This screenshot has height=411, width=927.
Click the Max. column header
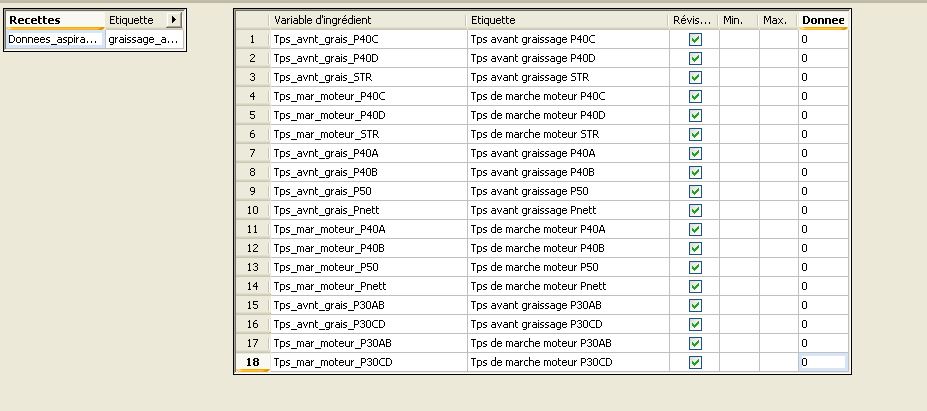click(x=778, y=20)
